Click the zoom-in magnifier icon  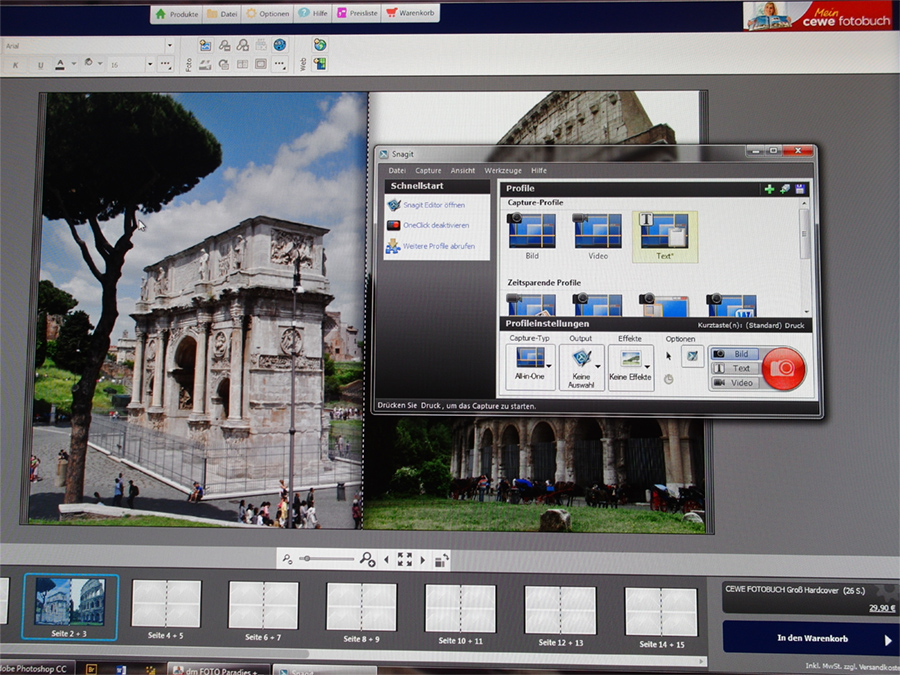point(368,560)
